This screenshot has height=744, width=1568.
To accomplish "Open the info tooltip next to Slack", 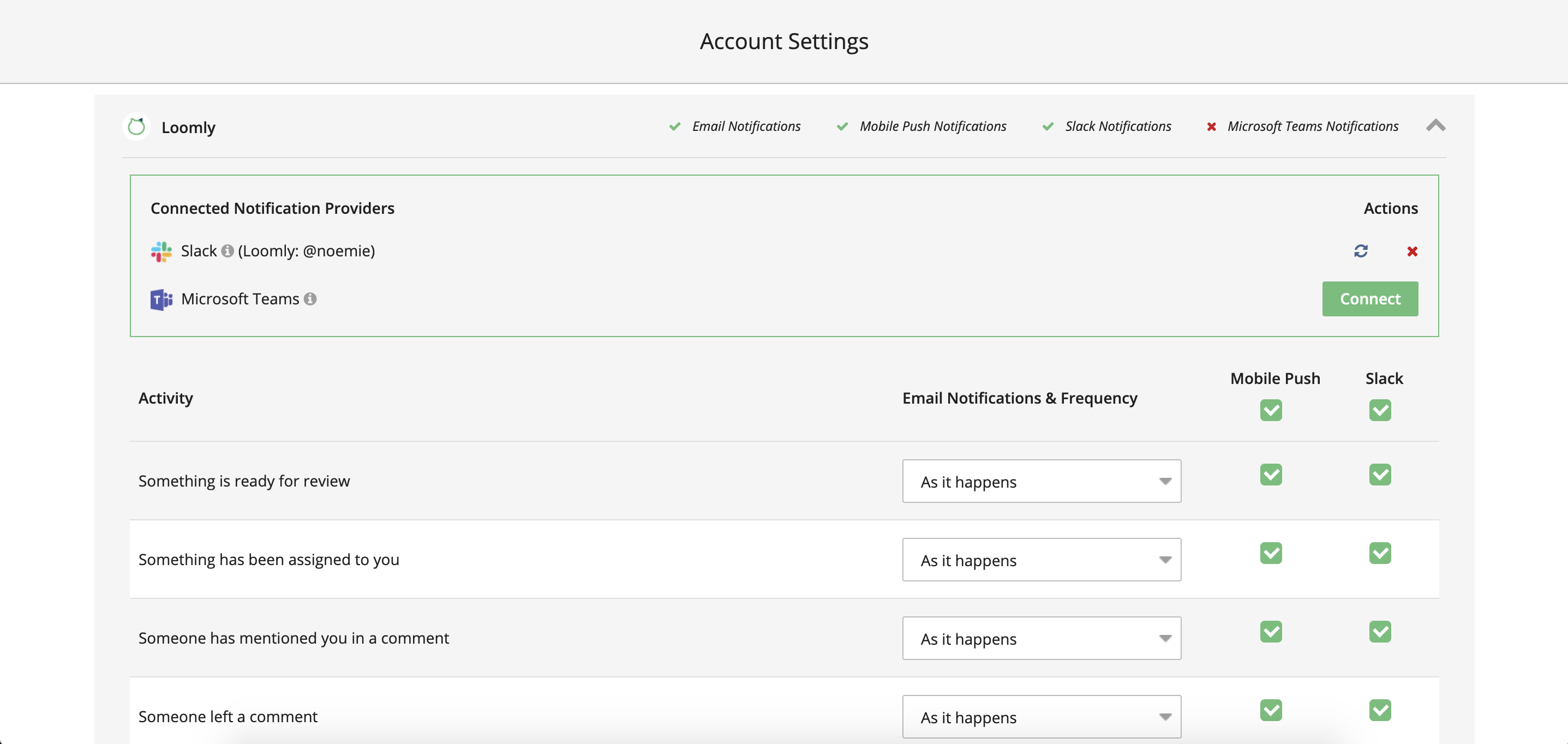I will click(228, 250).
